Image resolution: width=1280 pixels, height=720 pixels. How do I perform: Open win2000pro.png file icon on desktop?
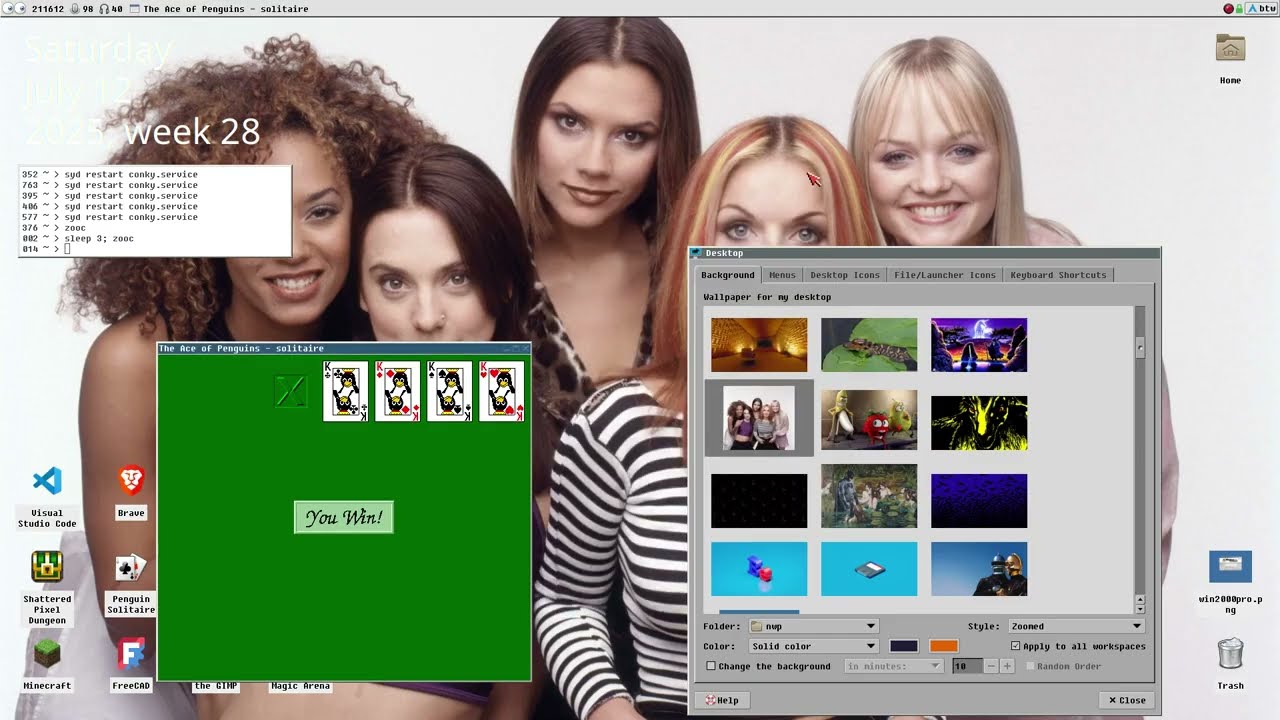point(1230,566)
